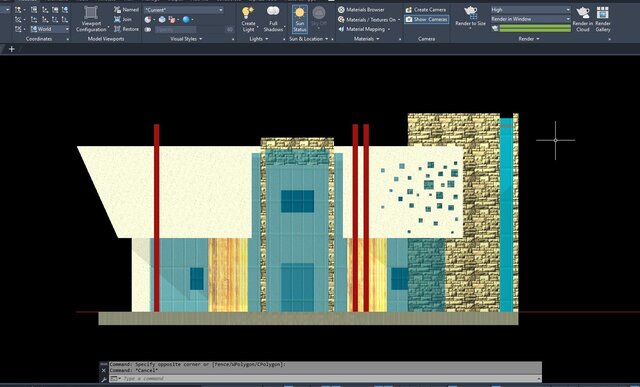This screenshot has width=640, height=387.
Task: Click the Coordinates panel label
Action: click(39, 39)
